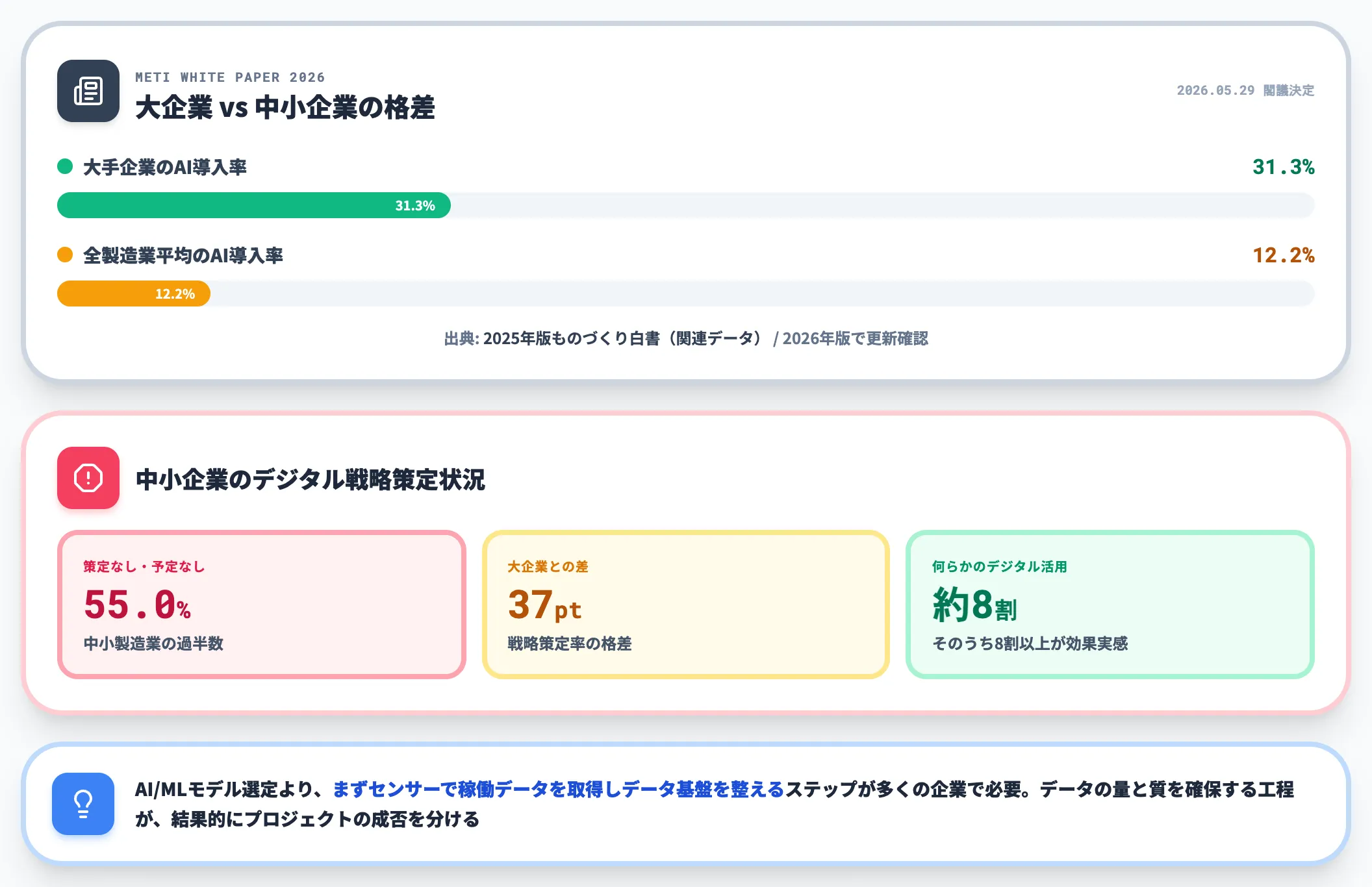Click the 大手企業のAI導入率 label
This screenshot has width=1372, height=887.
click(165, 167)
